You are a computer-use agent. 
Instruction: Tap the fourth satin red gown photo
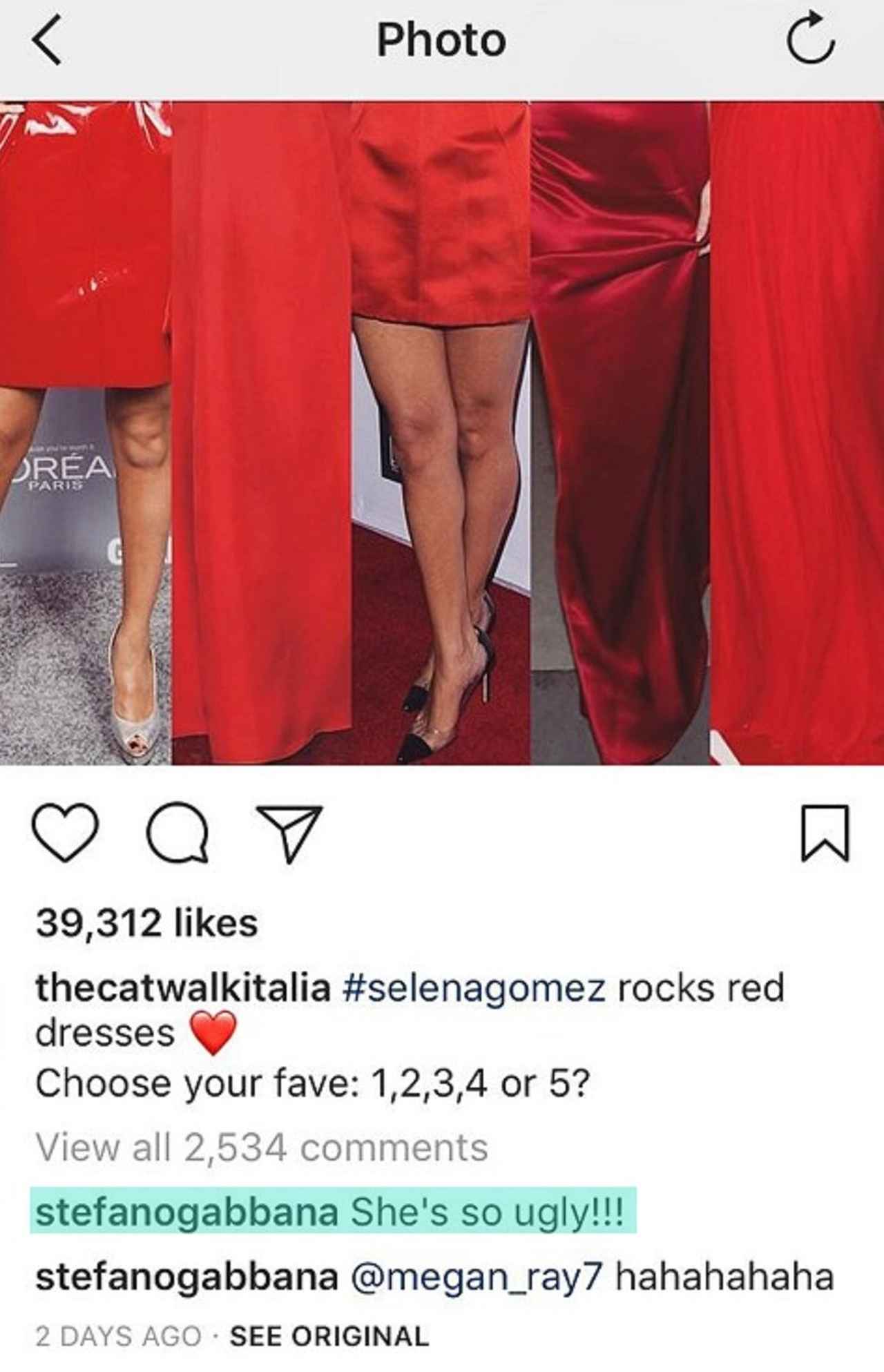(x=620, y=434)
